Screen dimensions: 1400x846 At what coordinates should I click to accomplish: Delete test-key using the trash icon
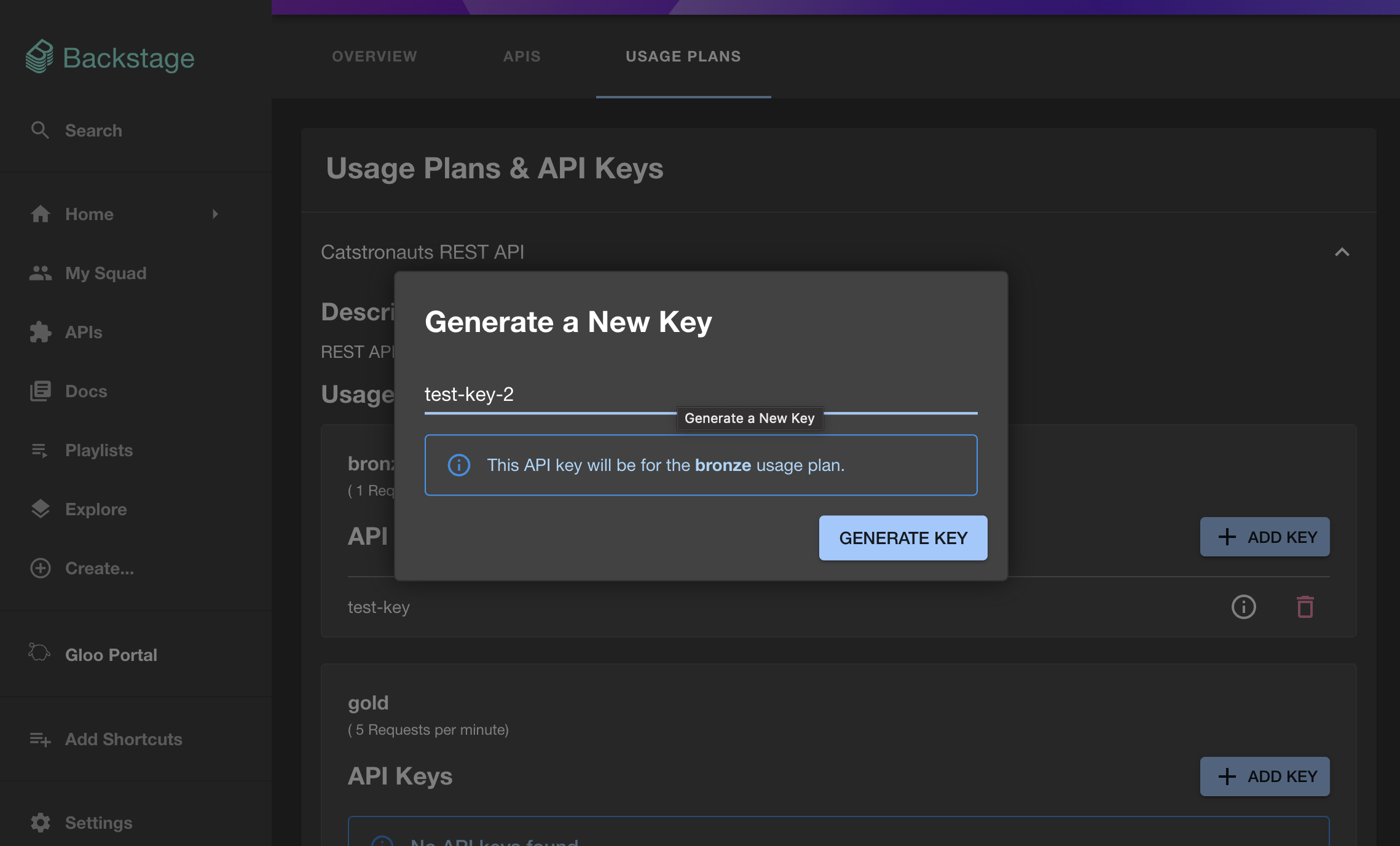(x=1305, y=607)
